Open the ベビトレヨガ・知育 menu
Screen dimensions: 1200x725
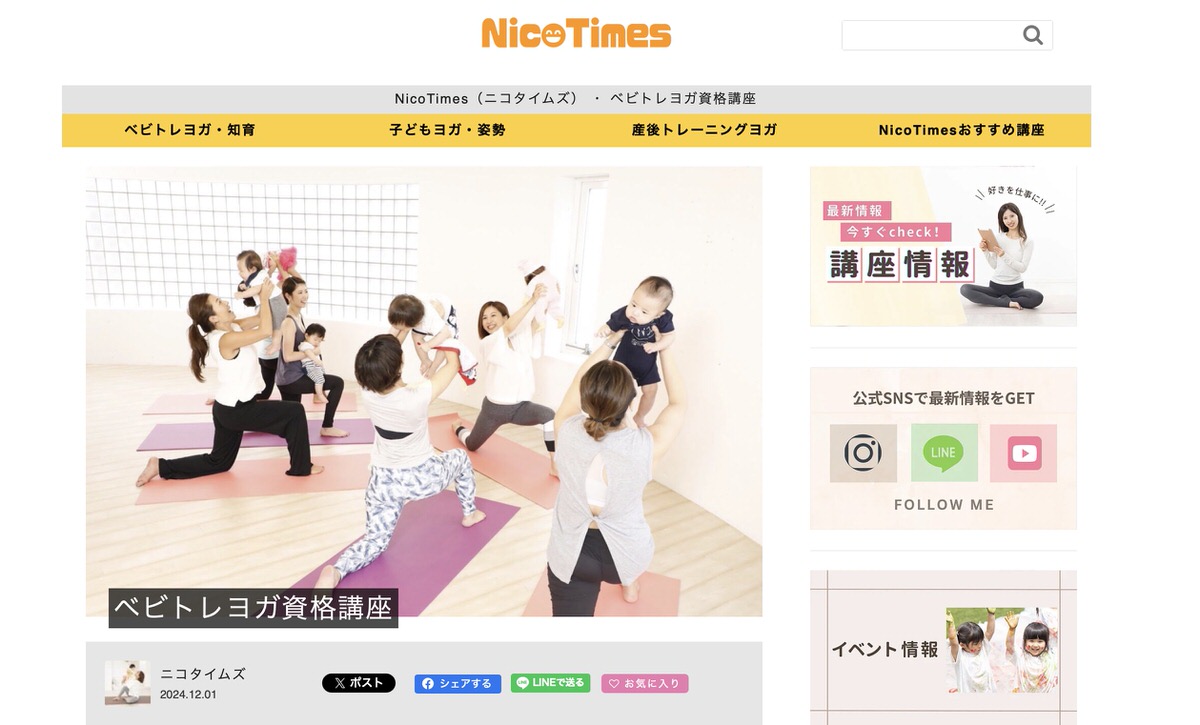[x=189, y=130]
